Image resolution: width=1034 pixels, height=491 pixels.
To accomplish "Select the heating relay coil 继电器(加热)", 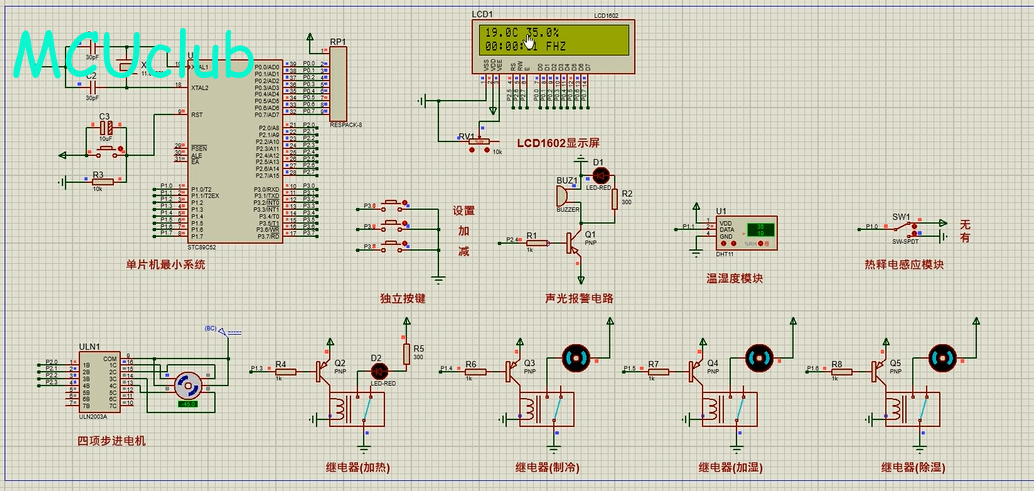I will click(x=343, y=408).
